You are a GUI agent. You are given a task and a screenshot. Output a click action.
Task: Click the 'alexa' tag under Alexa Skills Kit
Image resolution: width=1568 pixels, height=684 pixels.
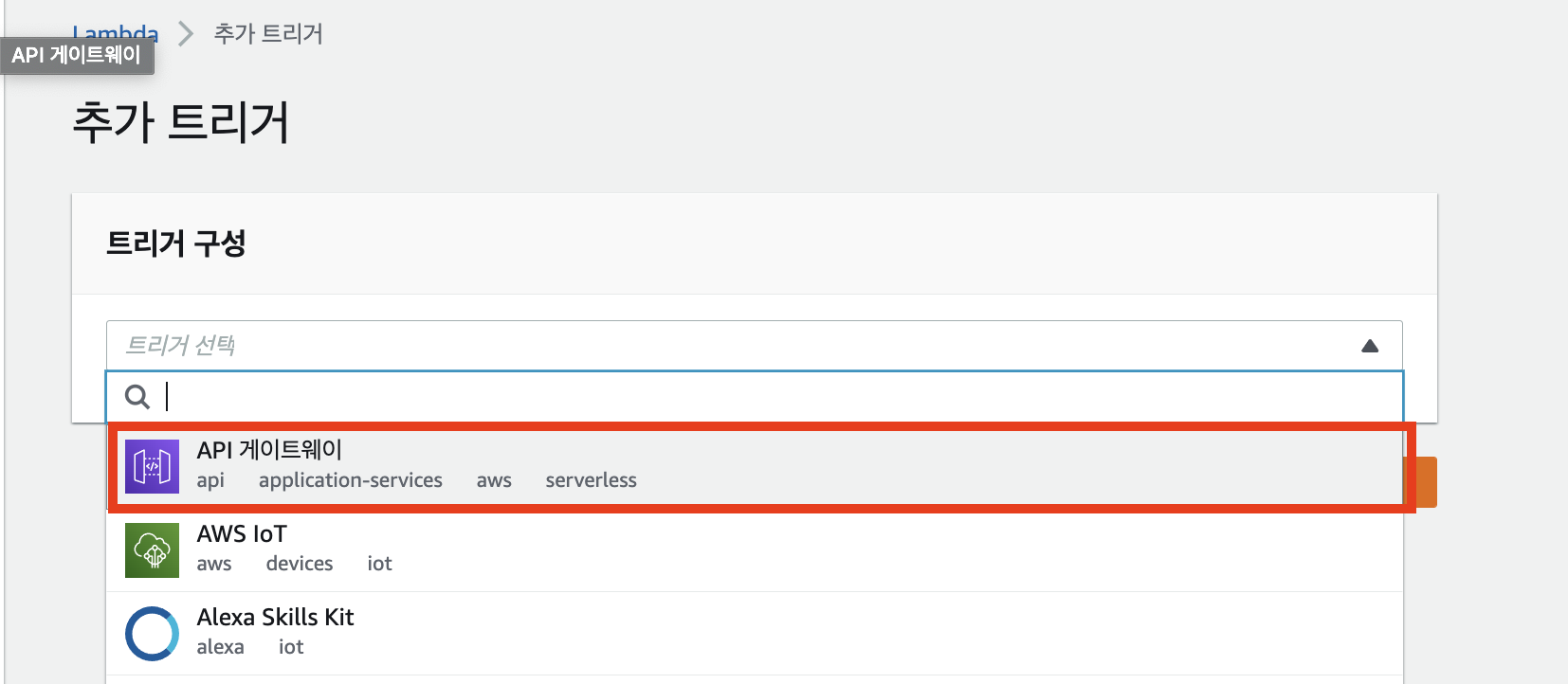point(221,647)
